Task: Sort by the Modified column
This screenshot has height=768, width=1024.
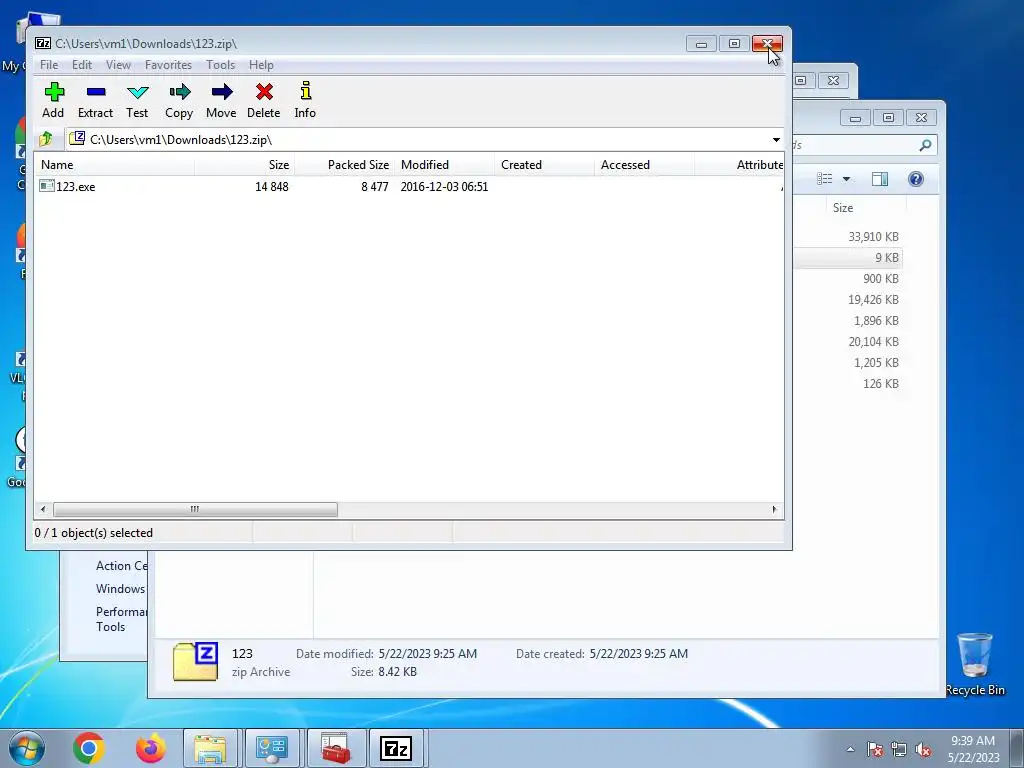Action: tap(444, 165)
